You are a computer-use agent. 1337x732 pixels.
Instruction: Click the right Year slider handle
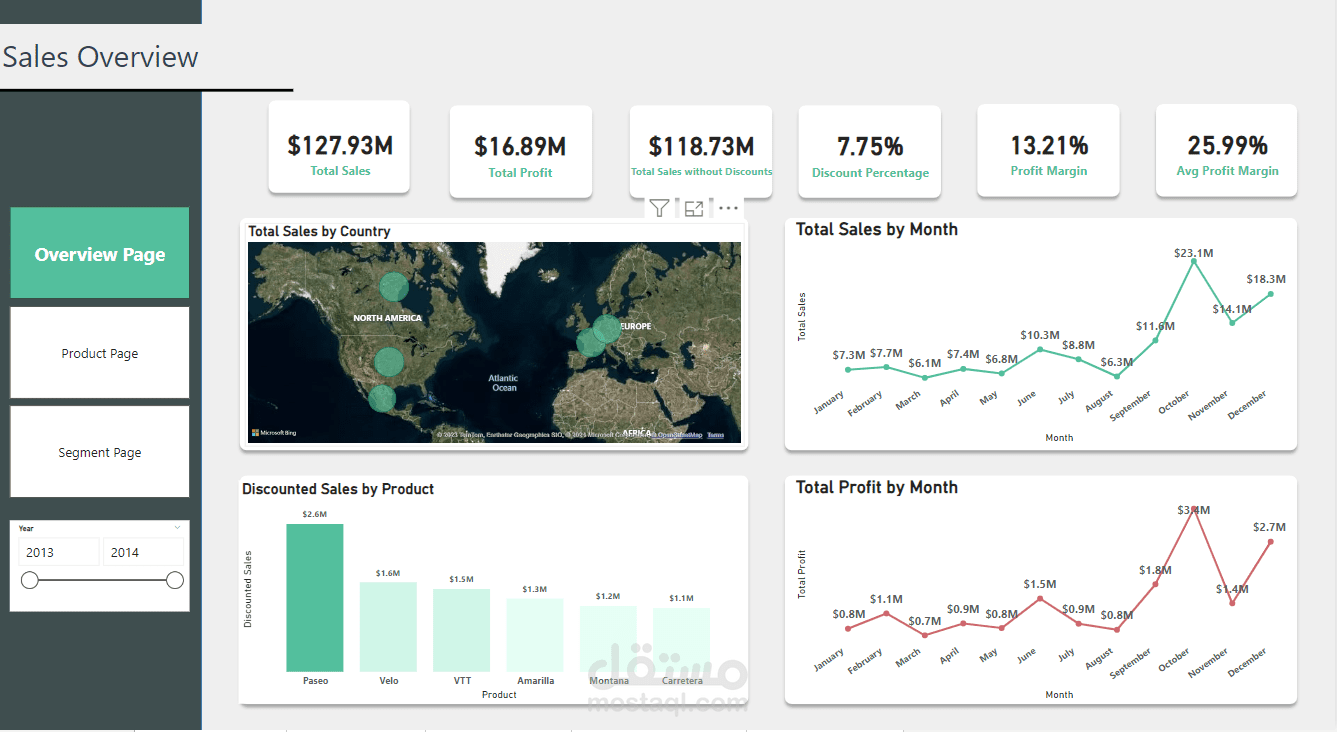pyautogui.click(x=175, y=580)
